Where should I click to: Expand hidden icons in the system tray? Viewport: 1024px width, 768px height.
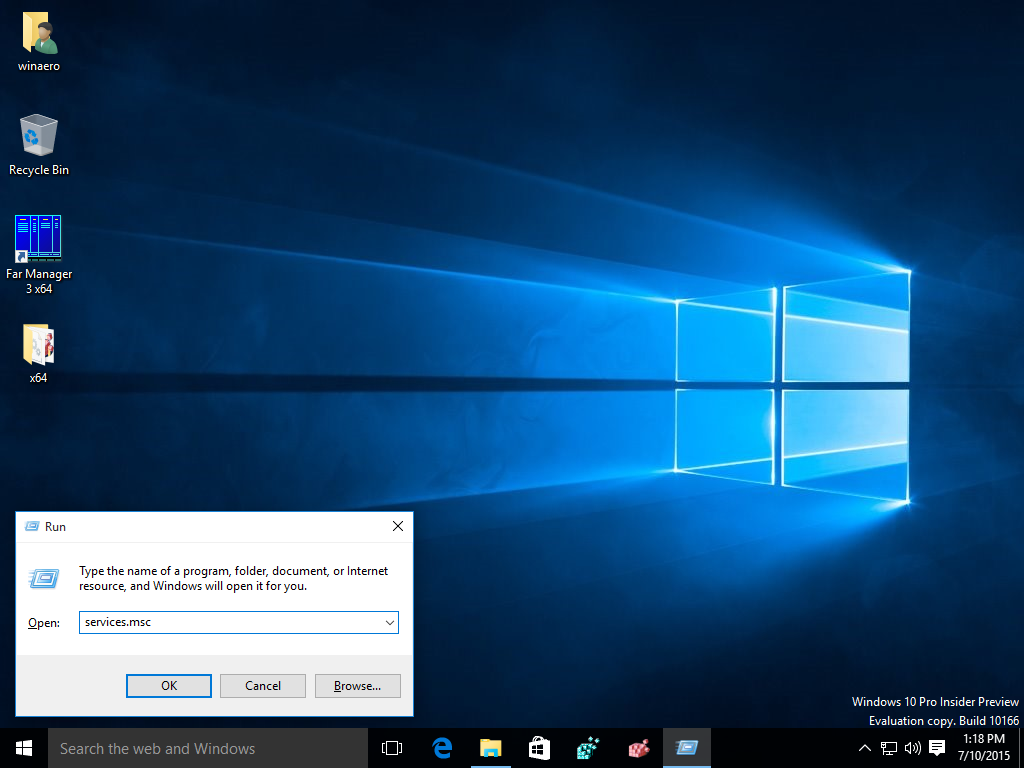click(x=863, y=747)
